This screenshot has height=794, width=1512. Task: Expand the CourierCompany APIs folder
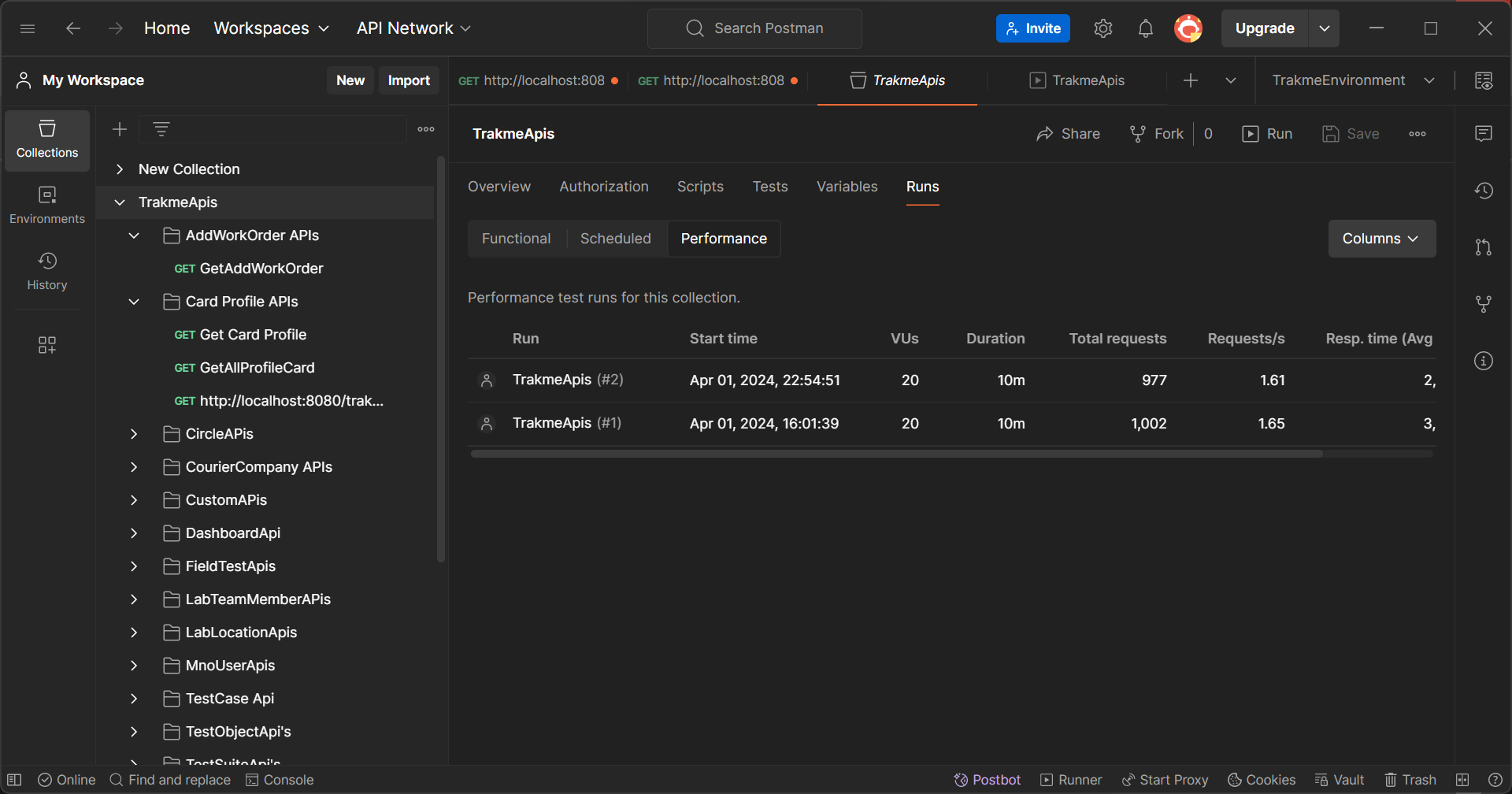pos(134,467)
